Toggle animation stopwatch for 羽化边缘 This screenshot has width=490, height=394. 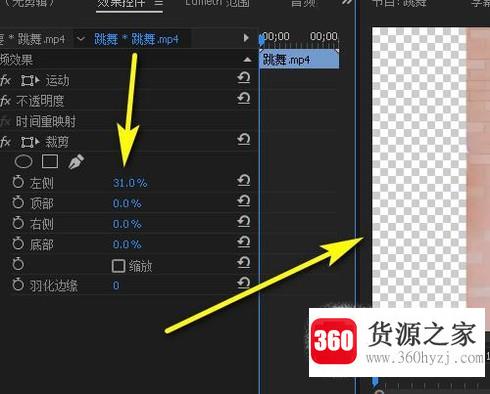coord(18,285)
